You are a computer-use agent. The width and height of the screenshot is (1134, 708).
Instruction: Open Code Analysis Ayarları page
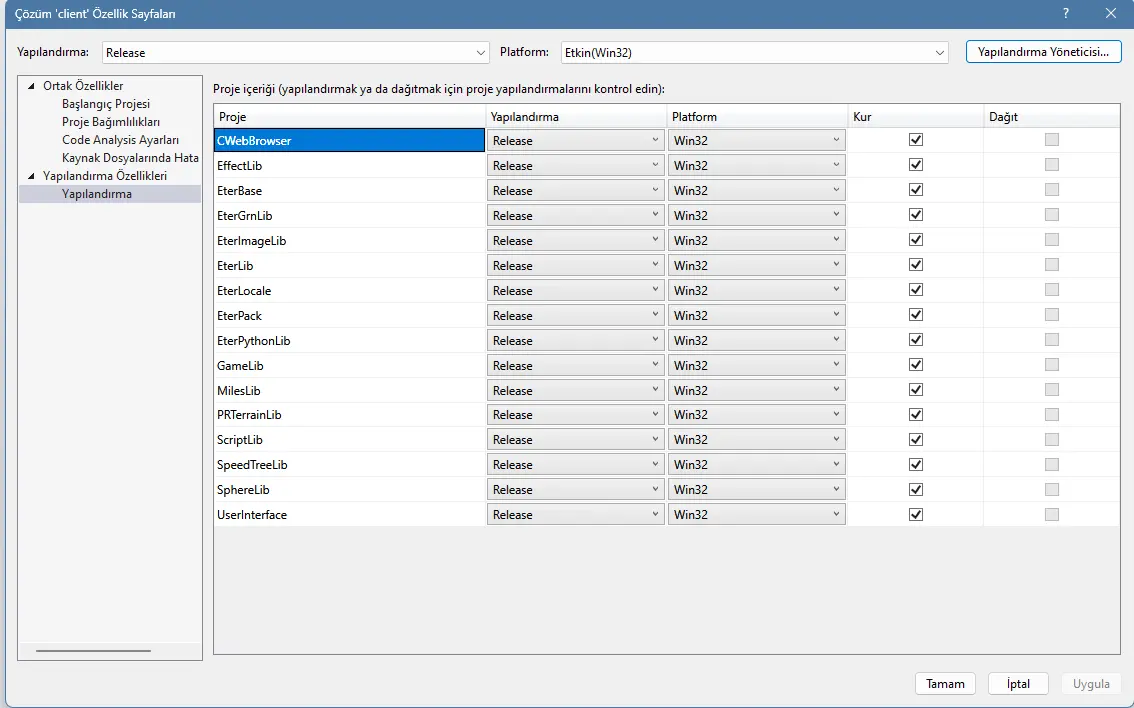point(120,140)
